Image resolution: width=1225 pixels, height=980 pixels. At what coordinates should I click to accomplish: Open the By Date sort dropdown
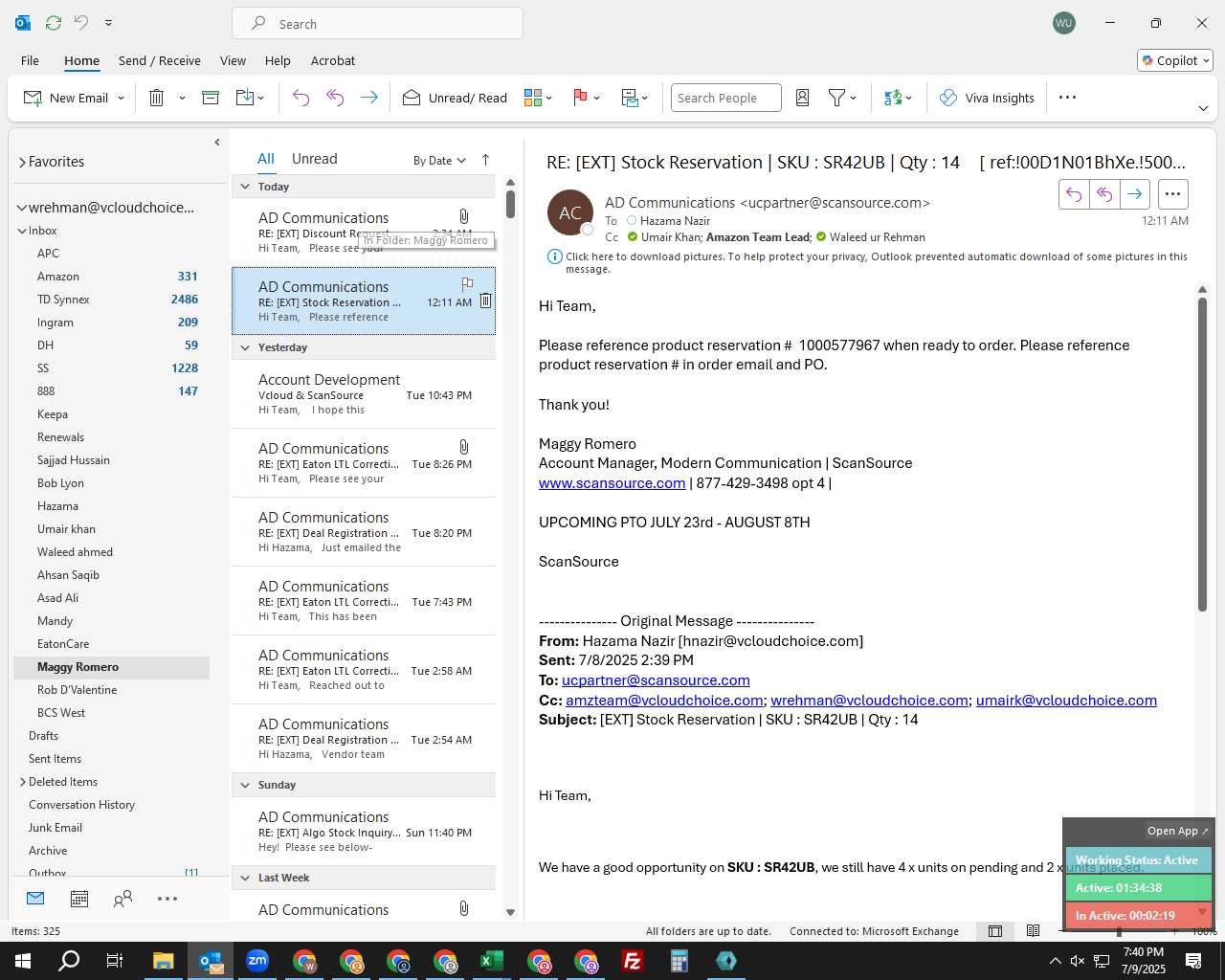[x=439, y=160]
